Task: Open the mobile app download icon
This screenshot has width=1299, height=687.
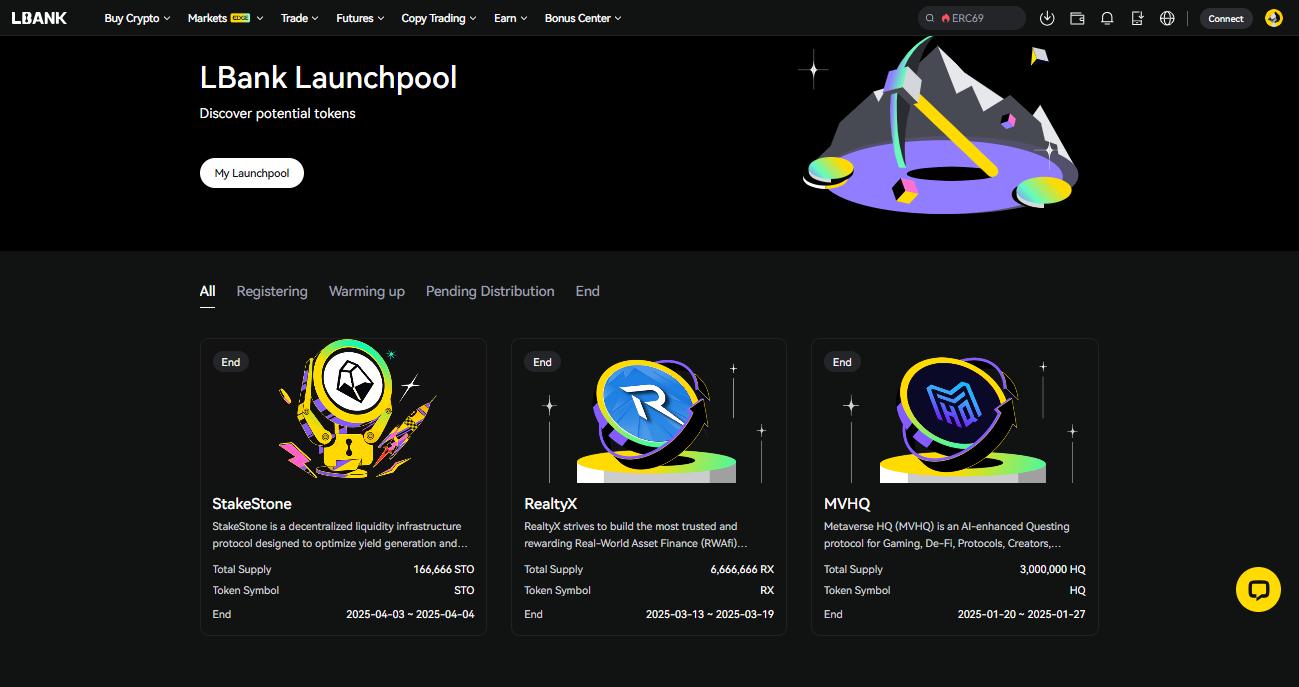Action: 1137,18
